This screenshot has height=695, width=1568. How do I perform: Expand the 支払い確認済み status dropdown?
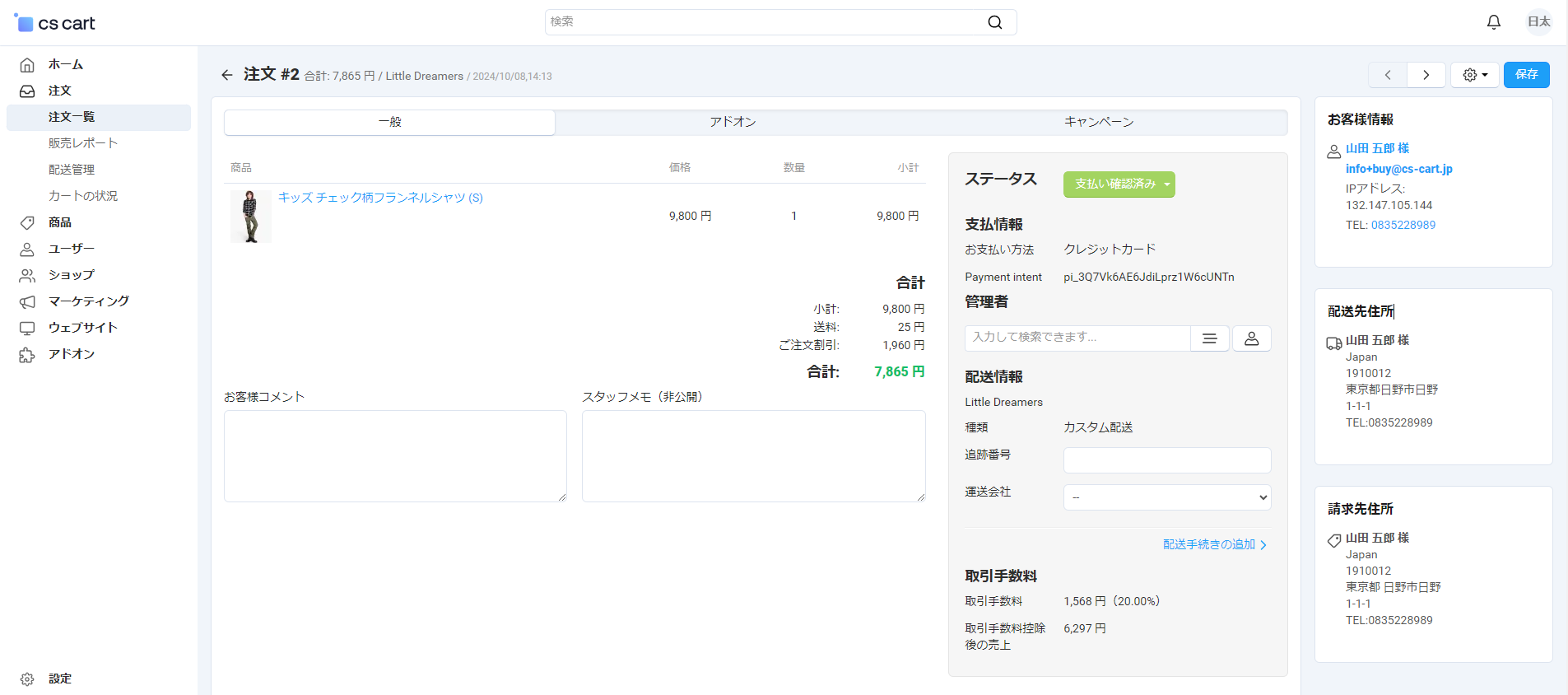click(1119, 184)
